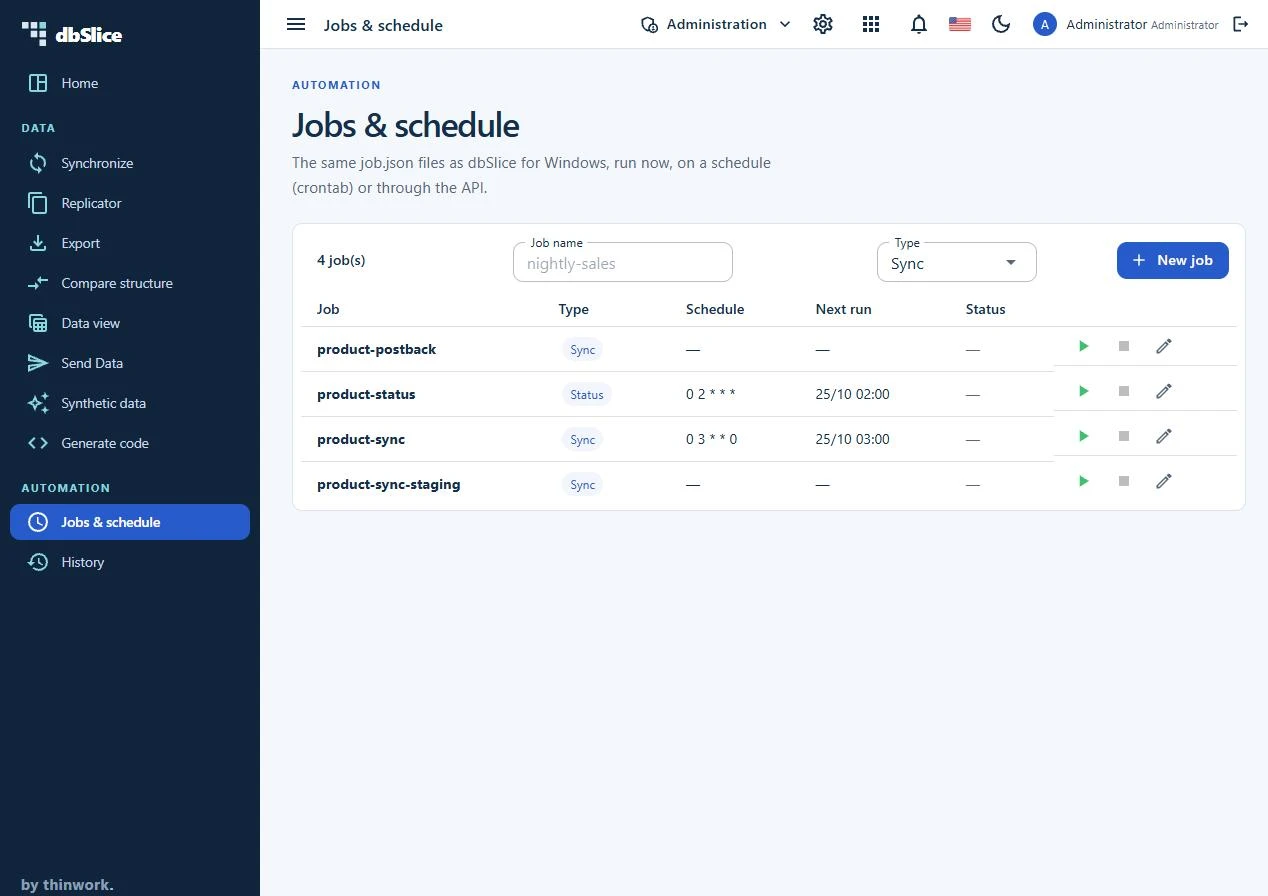1268x896 pixels.
Task: Click the product-sync job name
Action: [x=361, y=439]
